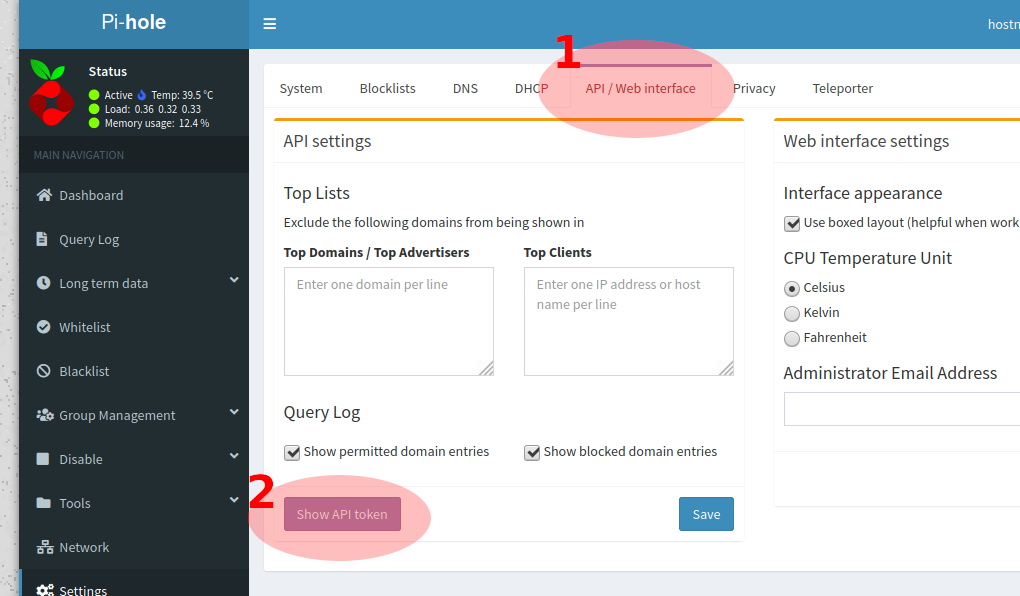Click the Network icon in sidebar

[44, 547]
